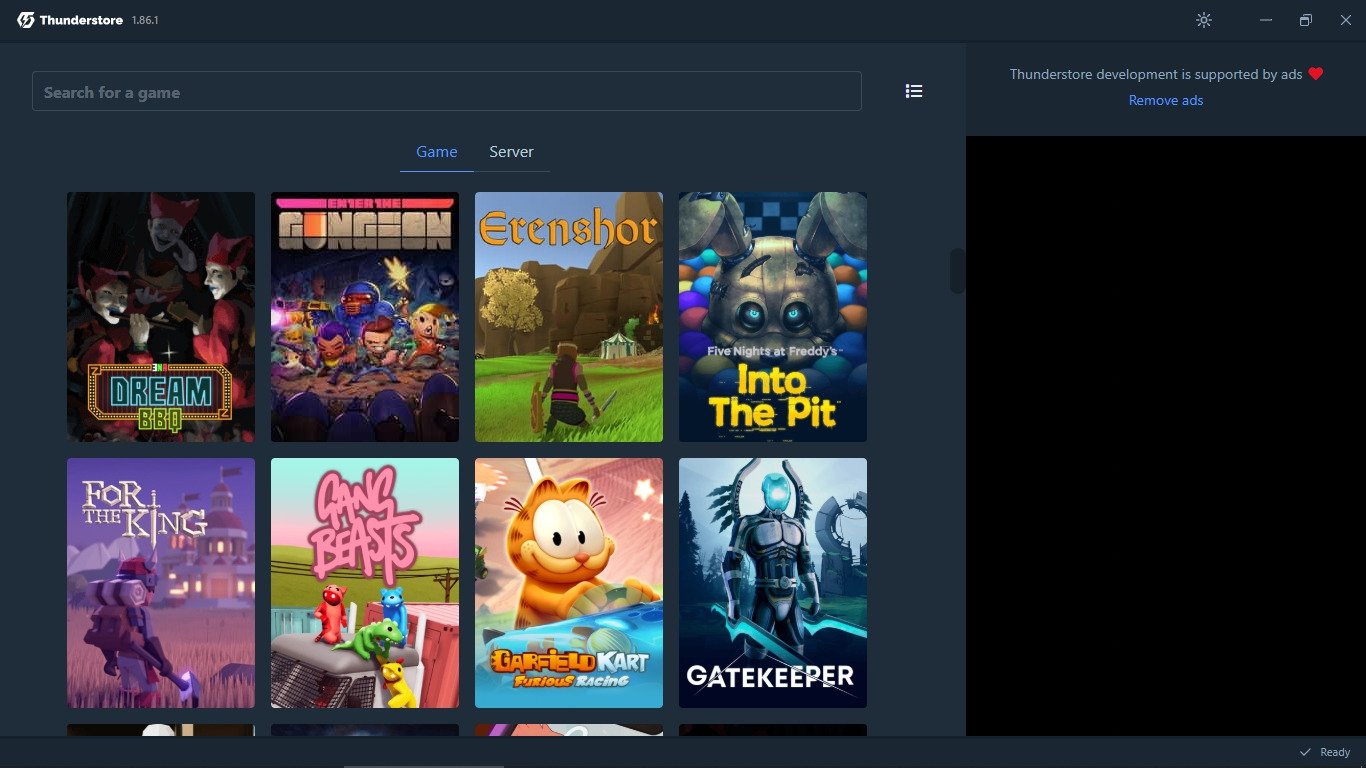Open FNAF Into The Pit game
The width and height of the screenshot is (1366, 768).
point(773,317)
